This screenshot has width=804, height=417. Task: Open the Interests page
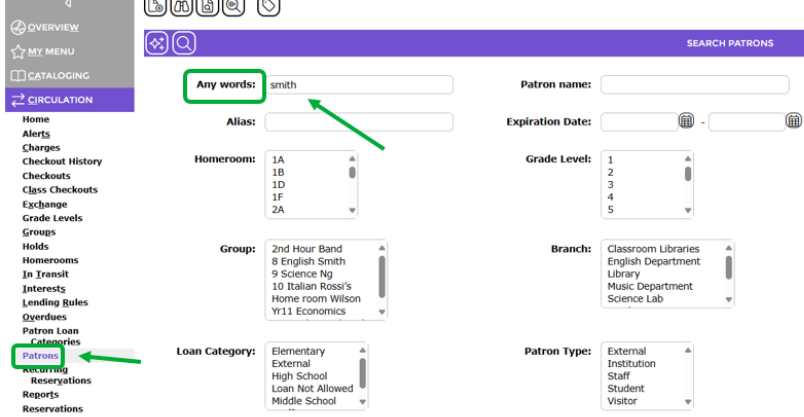(x=44, y=288)
